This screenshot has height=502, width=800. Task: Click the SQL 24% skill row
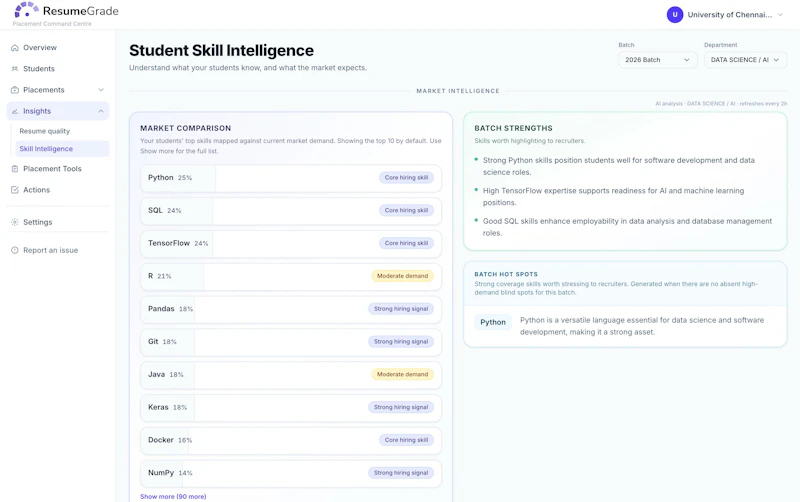[x=291, y=211]
